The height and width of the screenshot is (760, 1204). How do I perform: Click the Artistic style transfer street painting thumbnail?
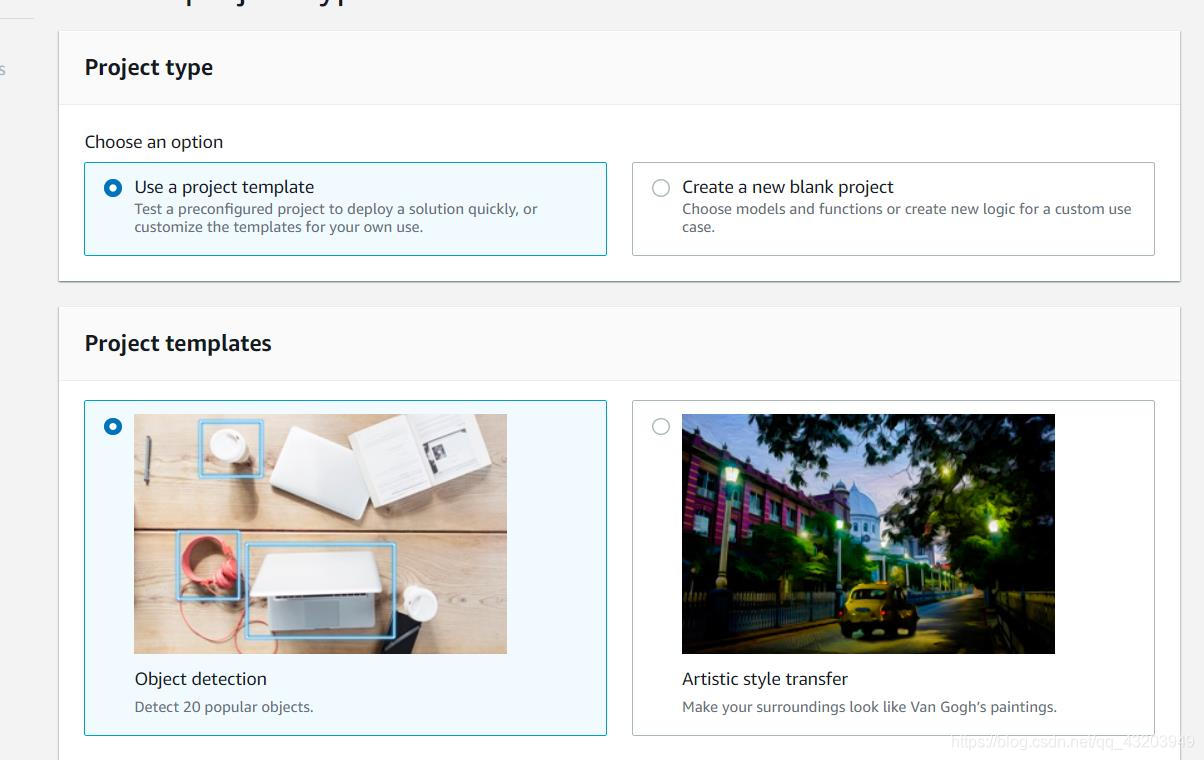click(868, 534)
